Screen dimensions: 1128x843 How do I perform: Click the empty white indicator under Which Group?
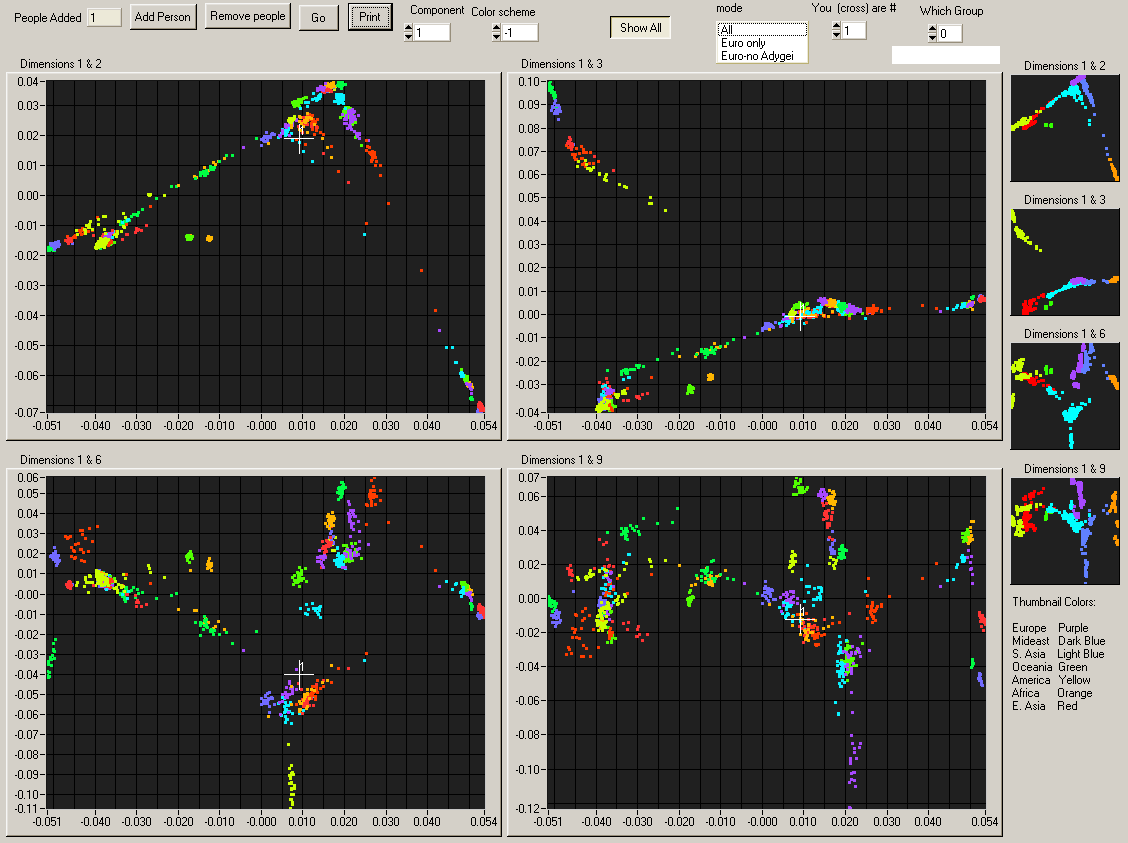pyautogui.click(x=945, y=55)
